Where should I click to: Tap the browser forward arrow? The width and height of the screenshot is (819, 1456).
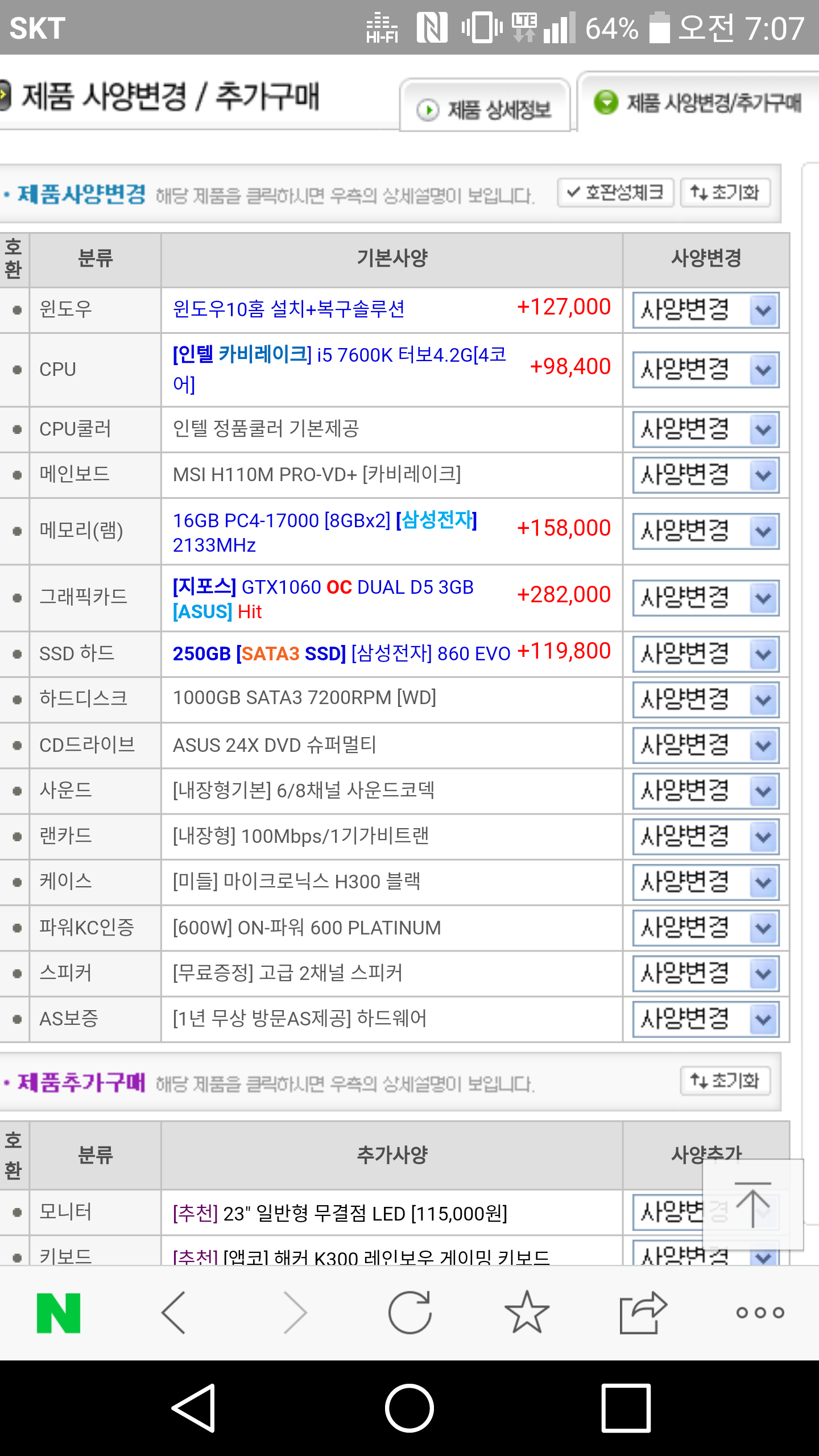click(x=295, y=1313)
